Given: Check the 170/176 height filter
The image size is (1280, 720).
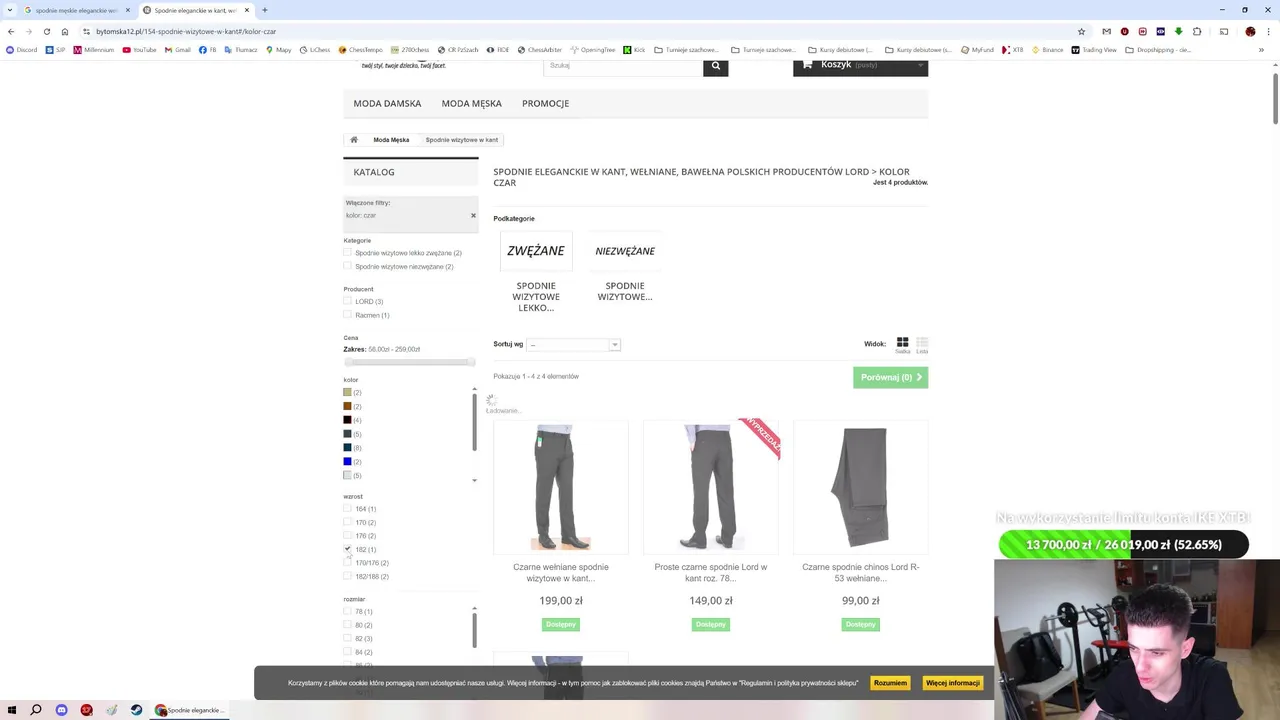Looking at the screenshot, I should [347, 563].
